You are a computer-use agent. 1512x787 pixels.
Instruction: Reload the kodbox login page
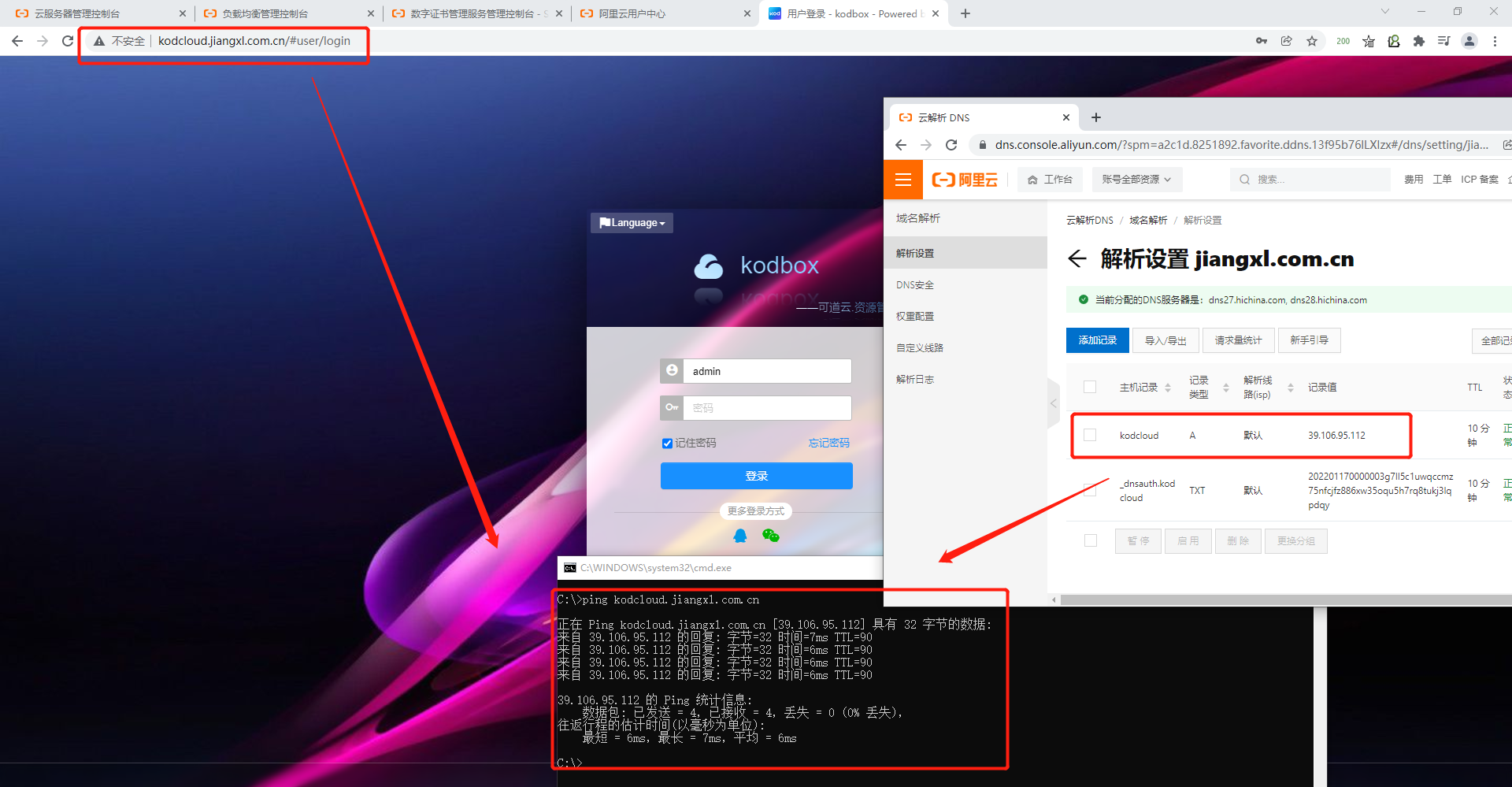68,41
